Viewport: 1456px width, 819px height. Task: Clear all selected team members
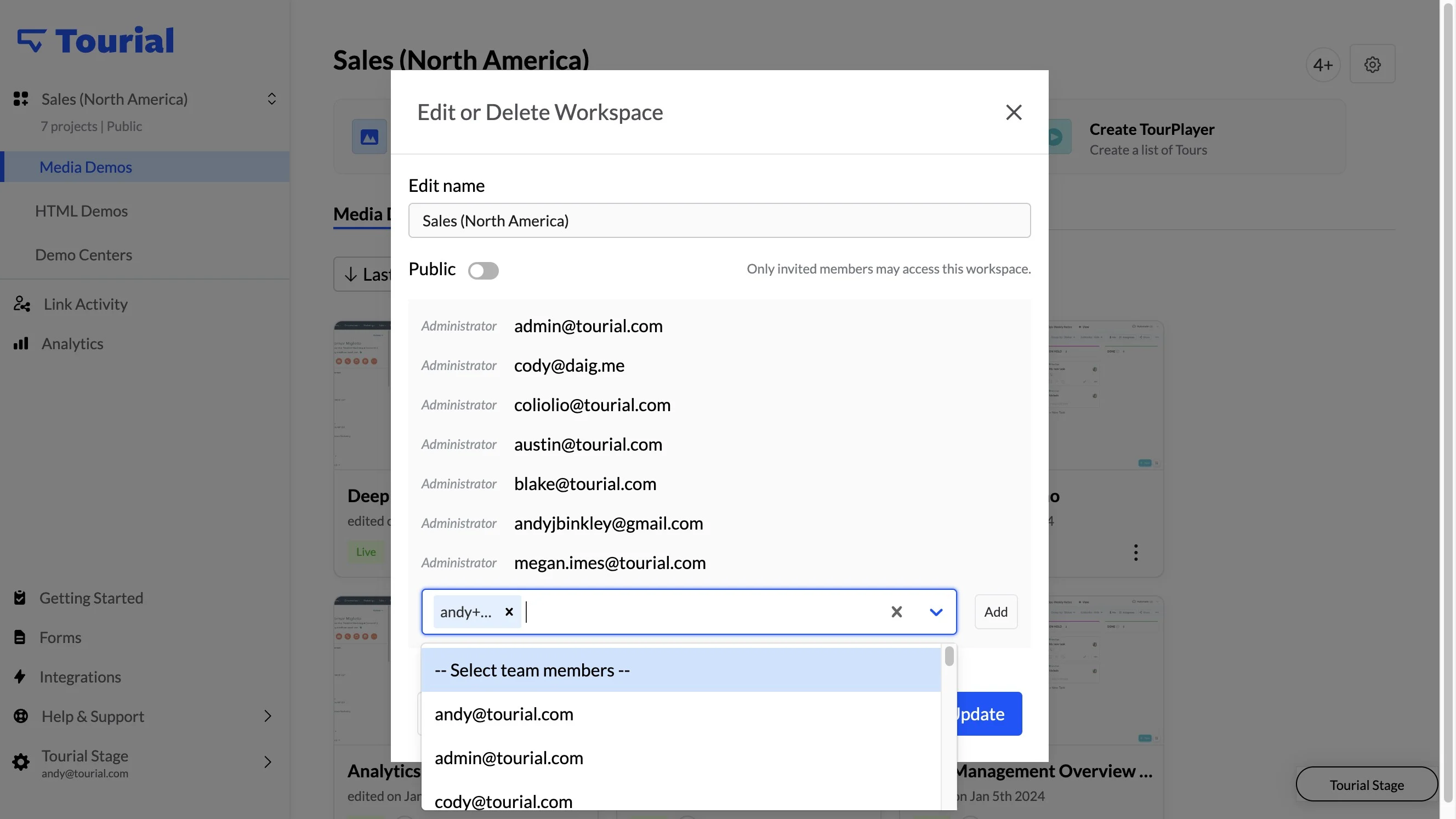pos(896,612)
